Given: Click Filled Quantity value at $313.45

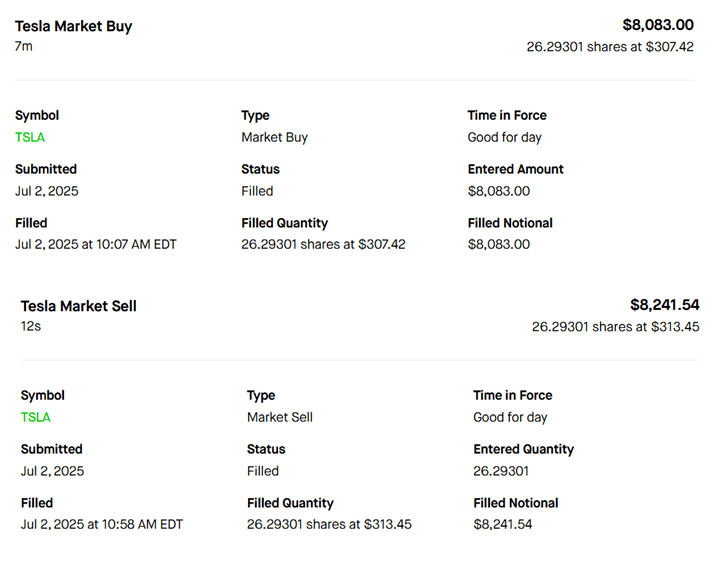Looking at the screenshot, I should point(329,524).
